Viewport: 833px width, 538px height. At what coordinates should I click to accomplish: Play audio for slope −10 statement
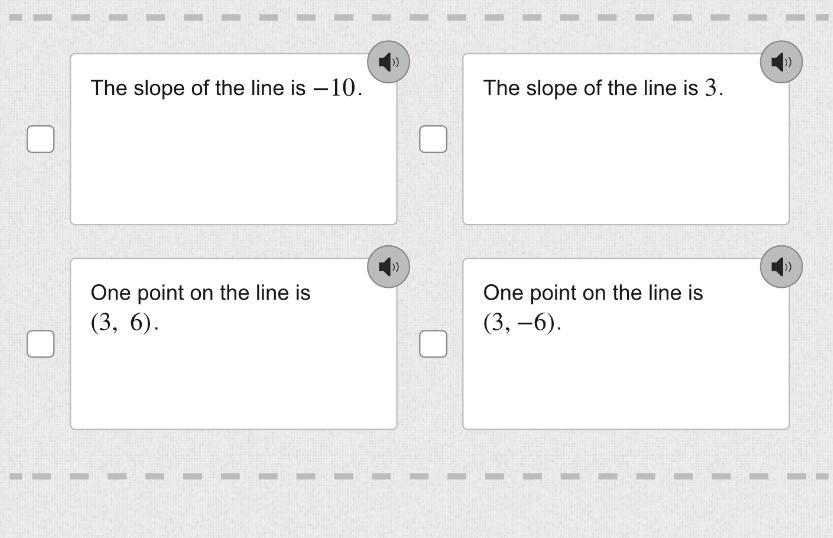tap(388, 62)
